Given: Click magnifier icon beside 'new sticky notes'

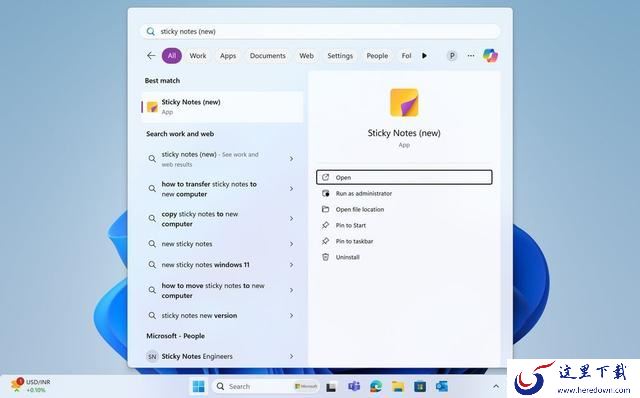Looking at the screenshot, I should coord(152,244).
